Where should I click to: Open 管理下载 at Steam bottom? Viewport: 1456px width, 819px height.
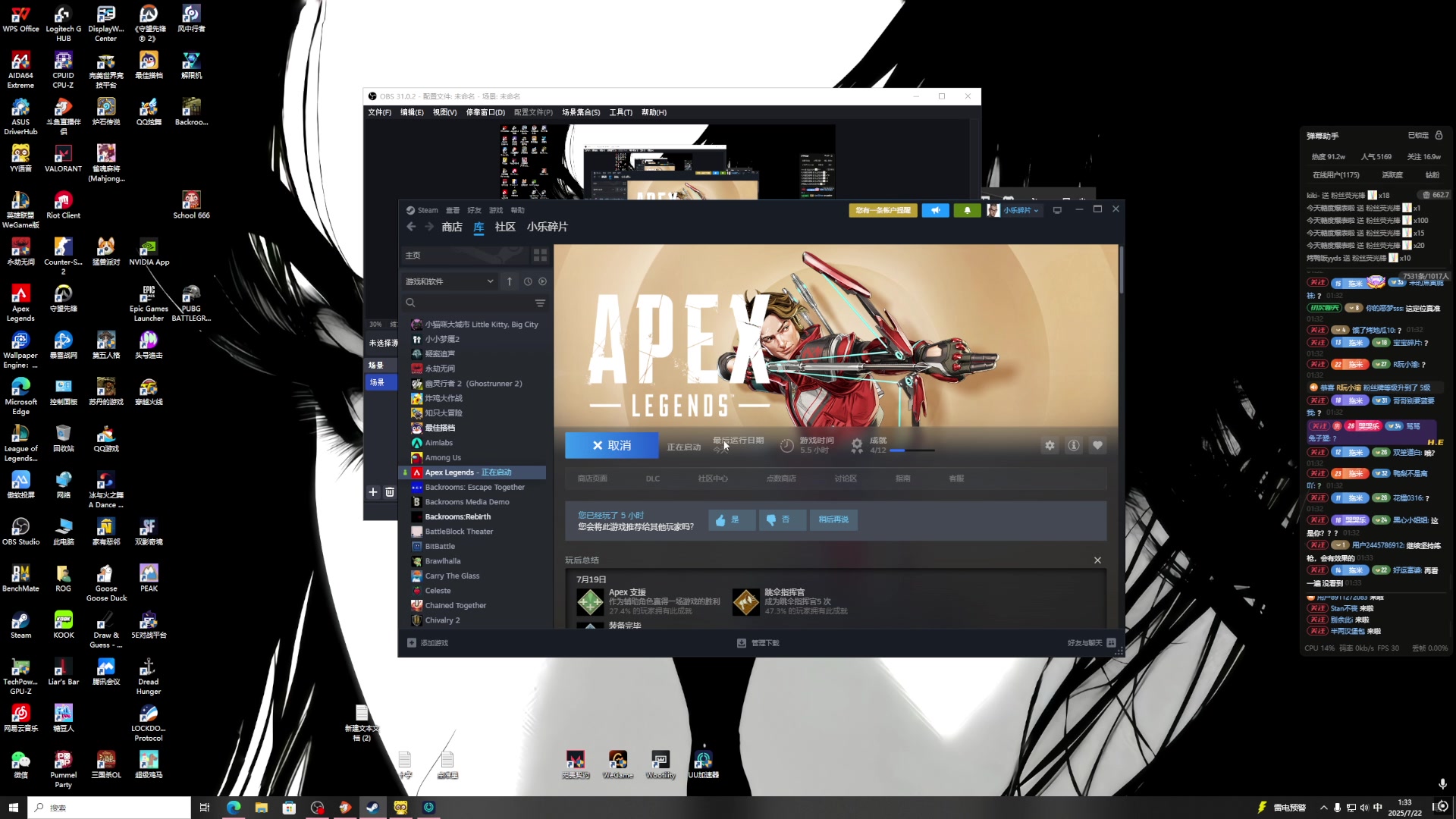758,643
